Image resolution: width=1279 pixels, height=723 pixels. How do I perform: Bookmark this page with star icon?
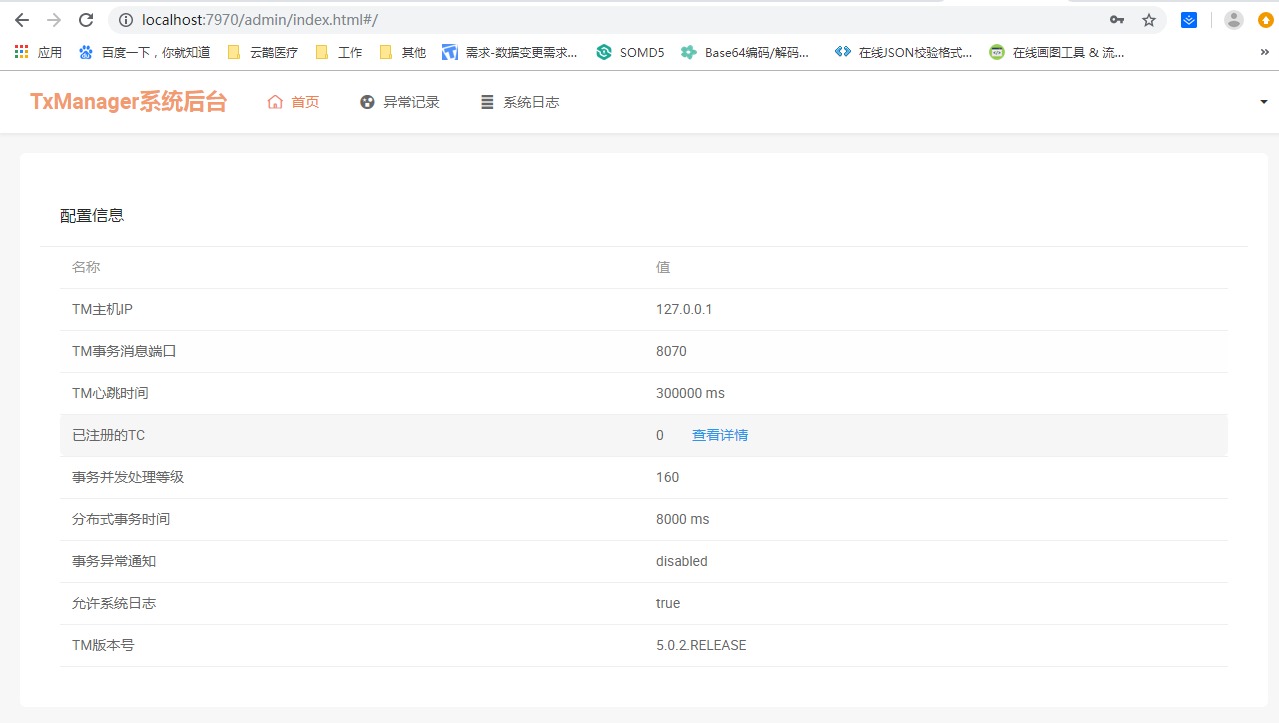click(1149, 20)
